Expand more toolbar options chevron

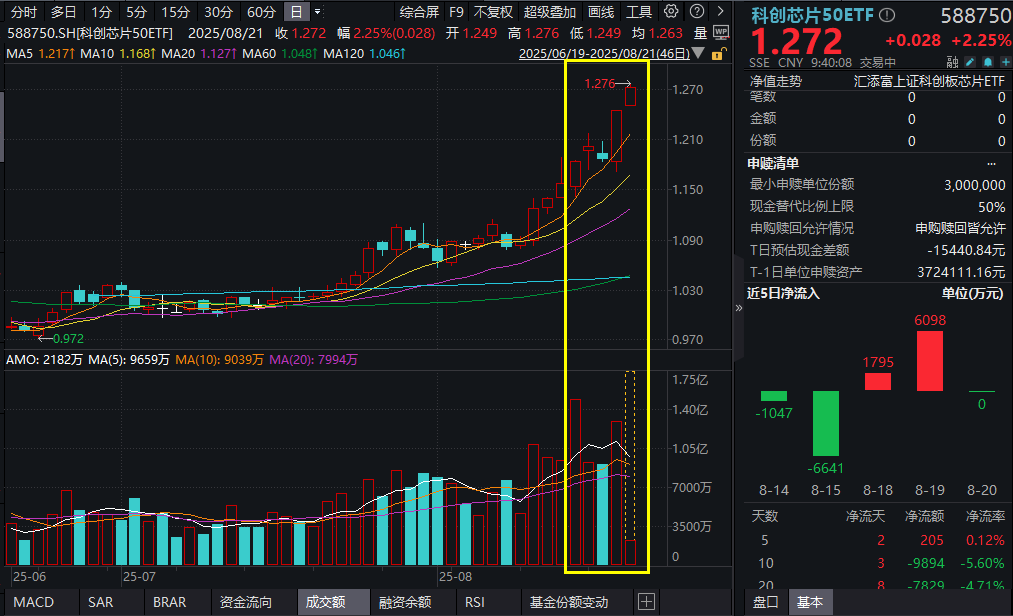click(720, 11)
